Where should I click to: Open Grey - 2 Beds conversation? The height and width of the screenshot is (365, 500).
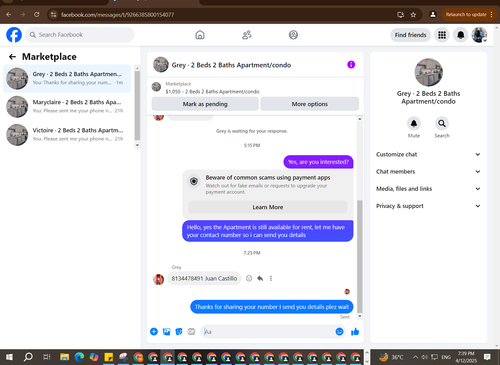[x=67, y=78]
